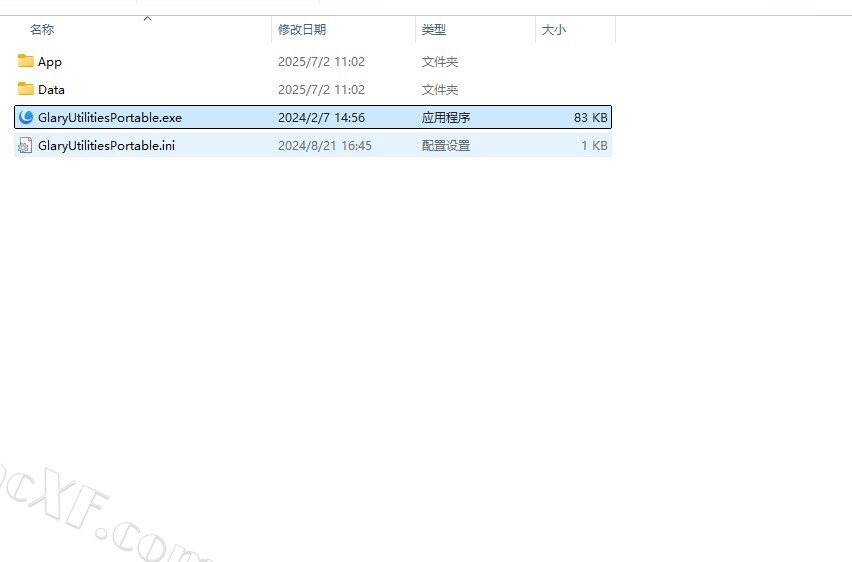Select the App folder name

pyautogui.click(x=49, y=62)
